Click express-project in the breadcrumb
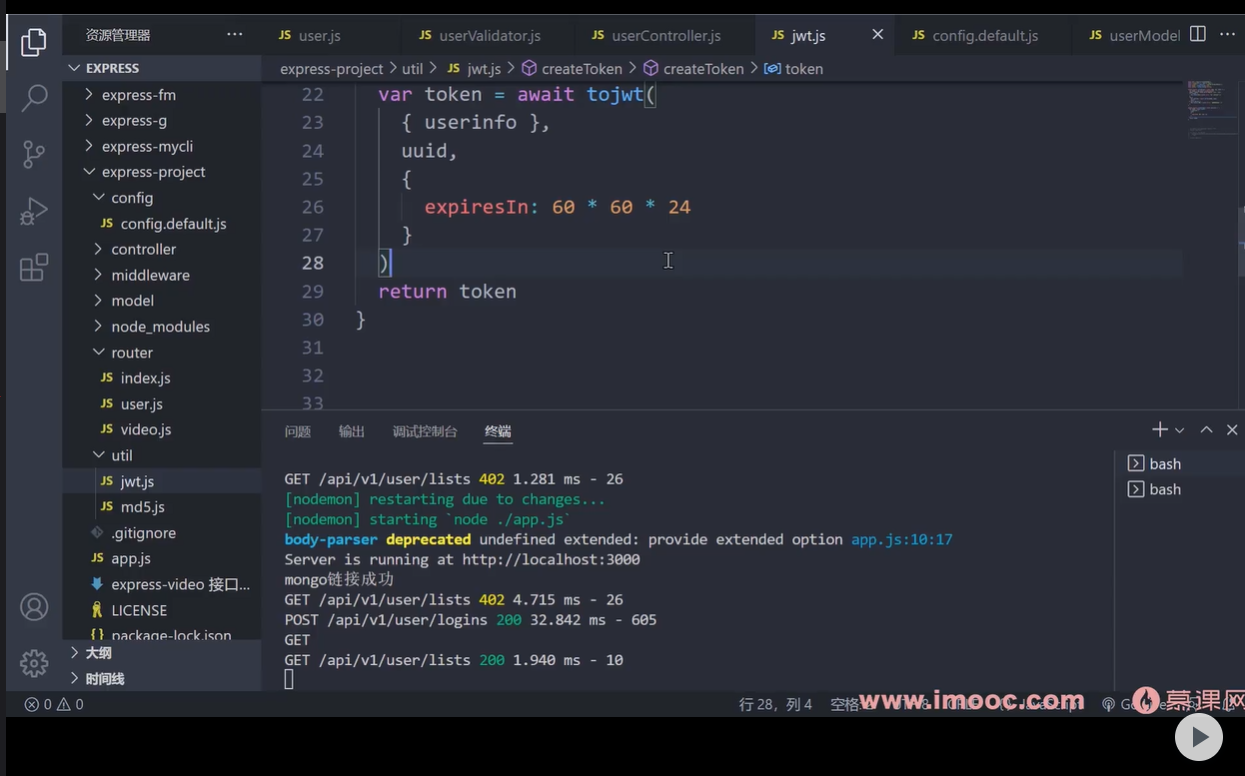 [331, 69]
